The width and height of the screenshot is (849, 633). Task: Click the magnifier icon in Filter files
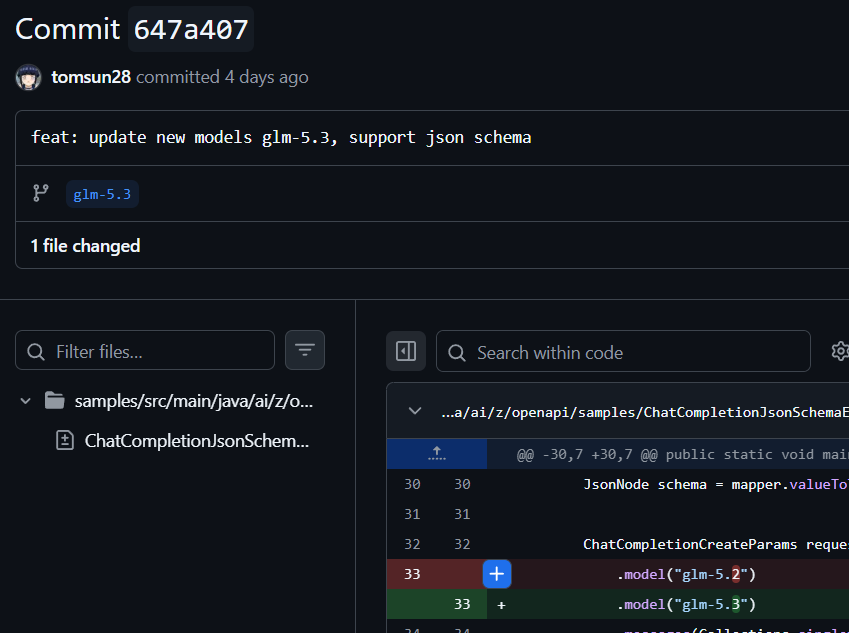(36, 352)
